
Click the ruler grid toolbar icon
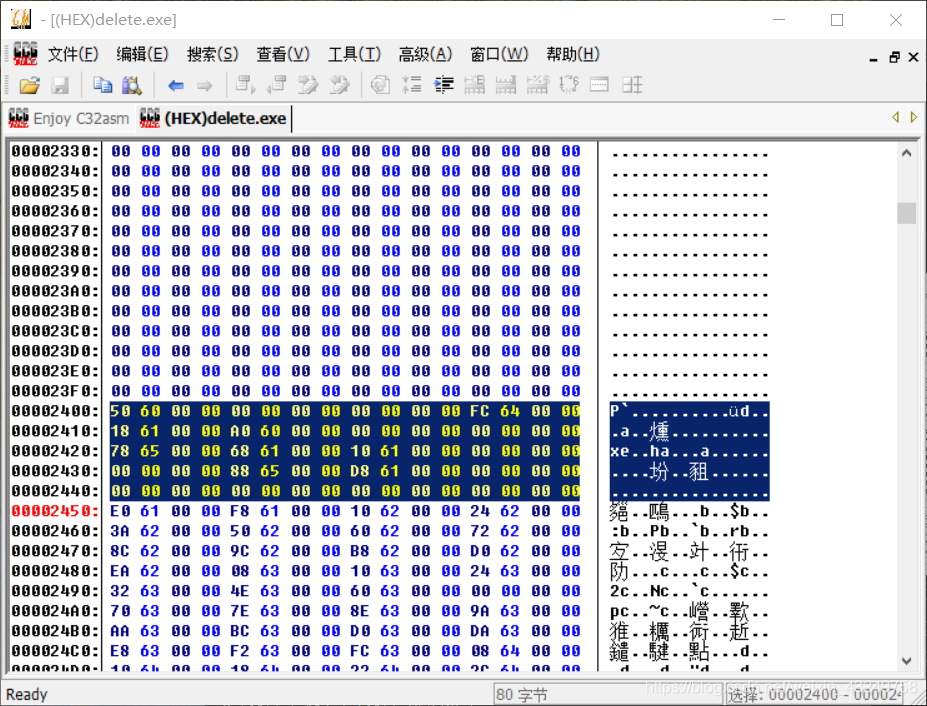coord(505,85)
